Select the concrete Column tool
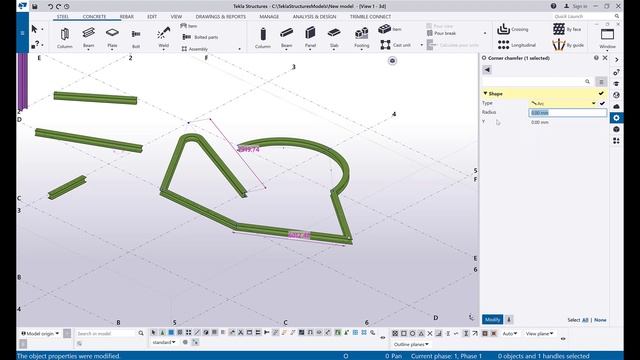The width and height of the screenshot is (640, 360). 263,37
